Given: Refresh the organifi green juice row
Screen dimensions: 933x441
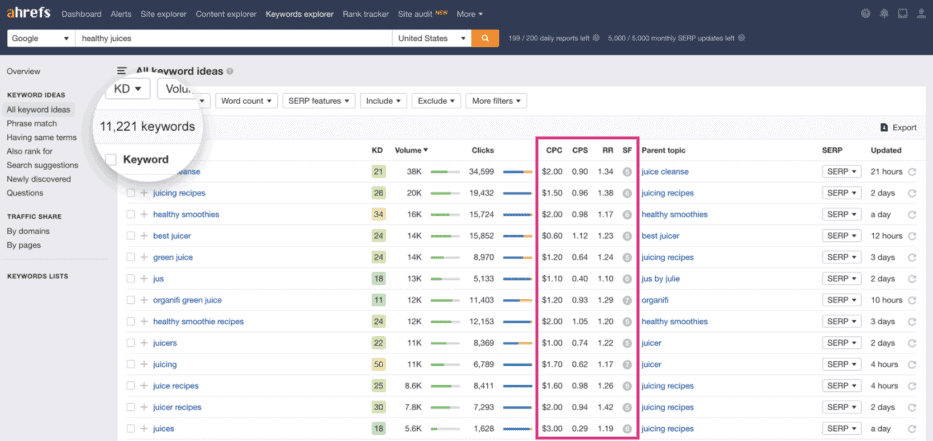Looking at the screenshot, I should tap(912, 301).
